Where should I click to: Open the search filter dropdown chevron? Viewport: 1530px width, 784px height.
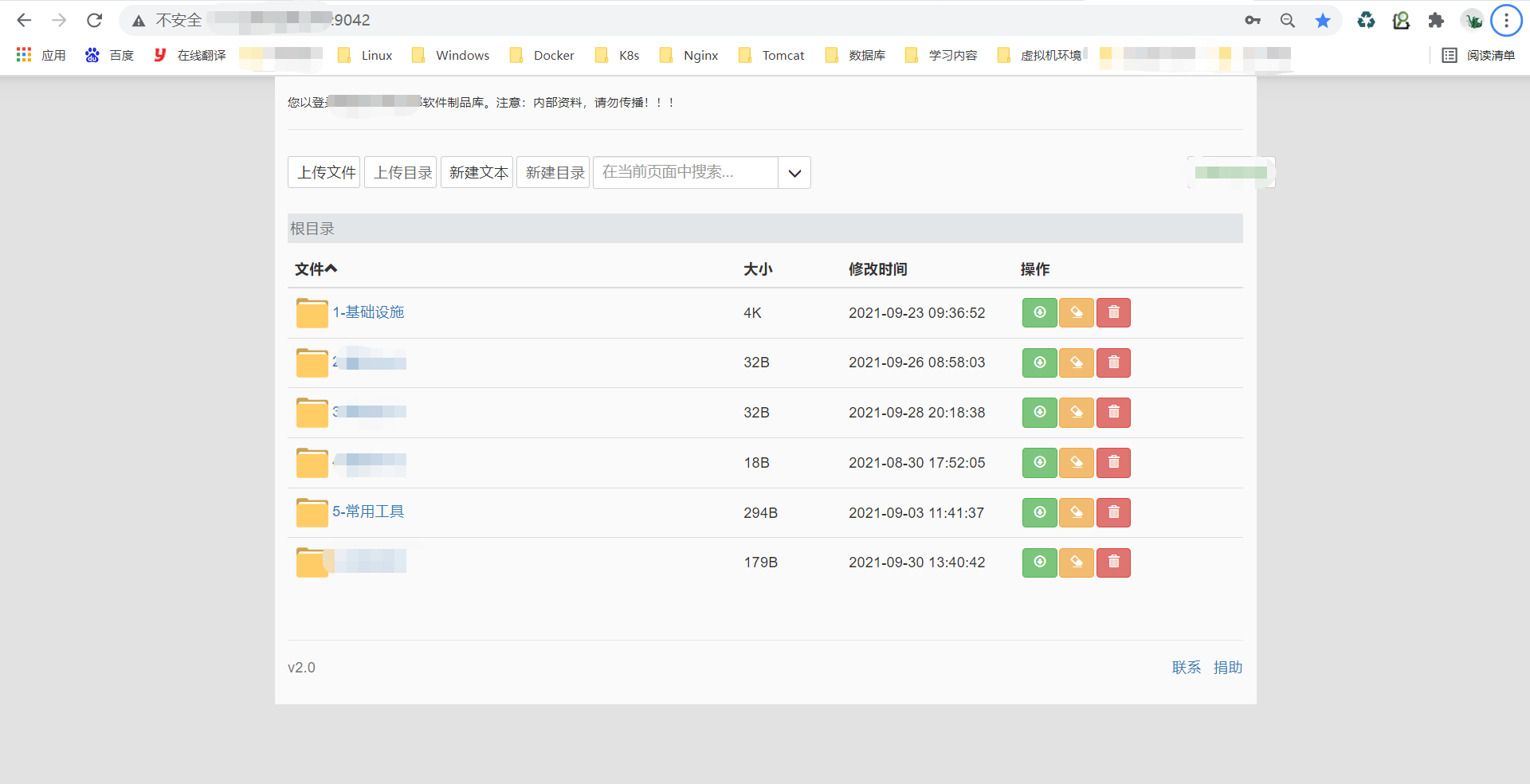coord(794,172)
